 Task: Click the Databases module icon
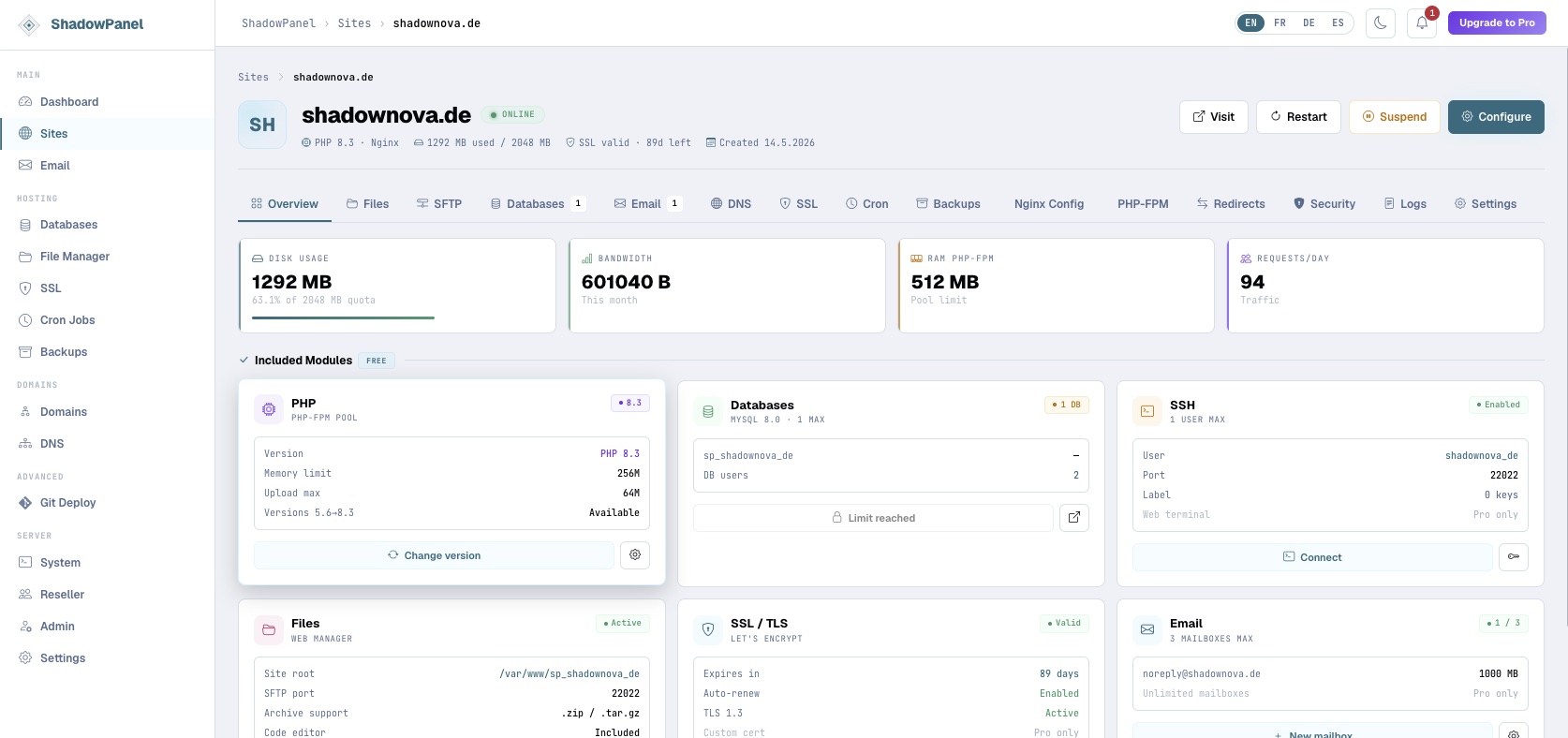pyautogui.click(x=708, y=411)
